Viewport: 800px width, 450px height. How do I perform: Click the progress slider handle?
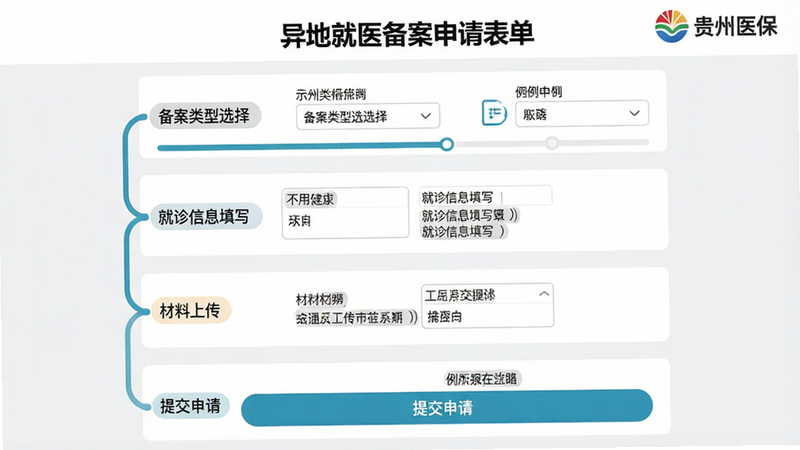tap(447, 144)
